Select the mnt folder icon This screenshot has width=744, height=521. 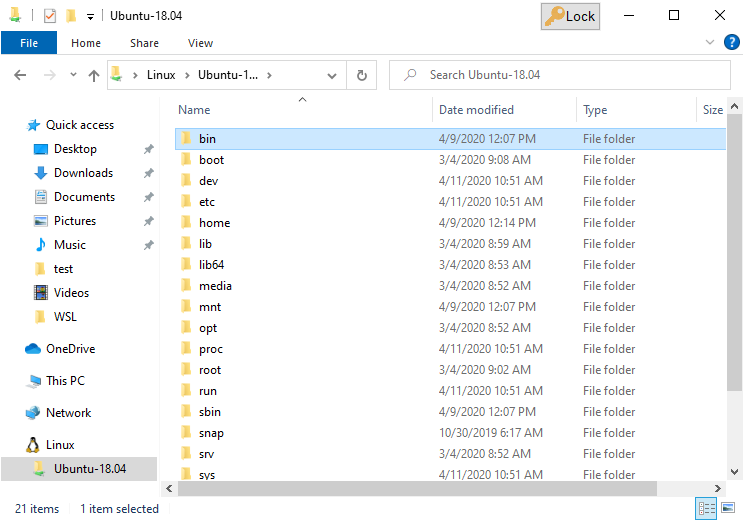[x=186, y=307]
